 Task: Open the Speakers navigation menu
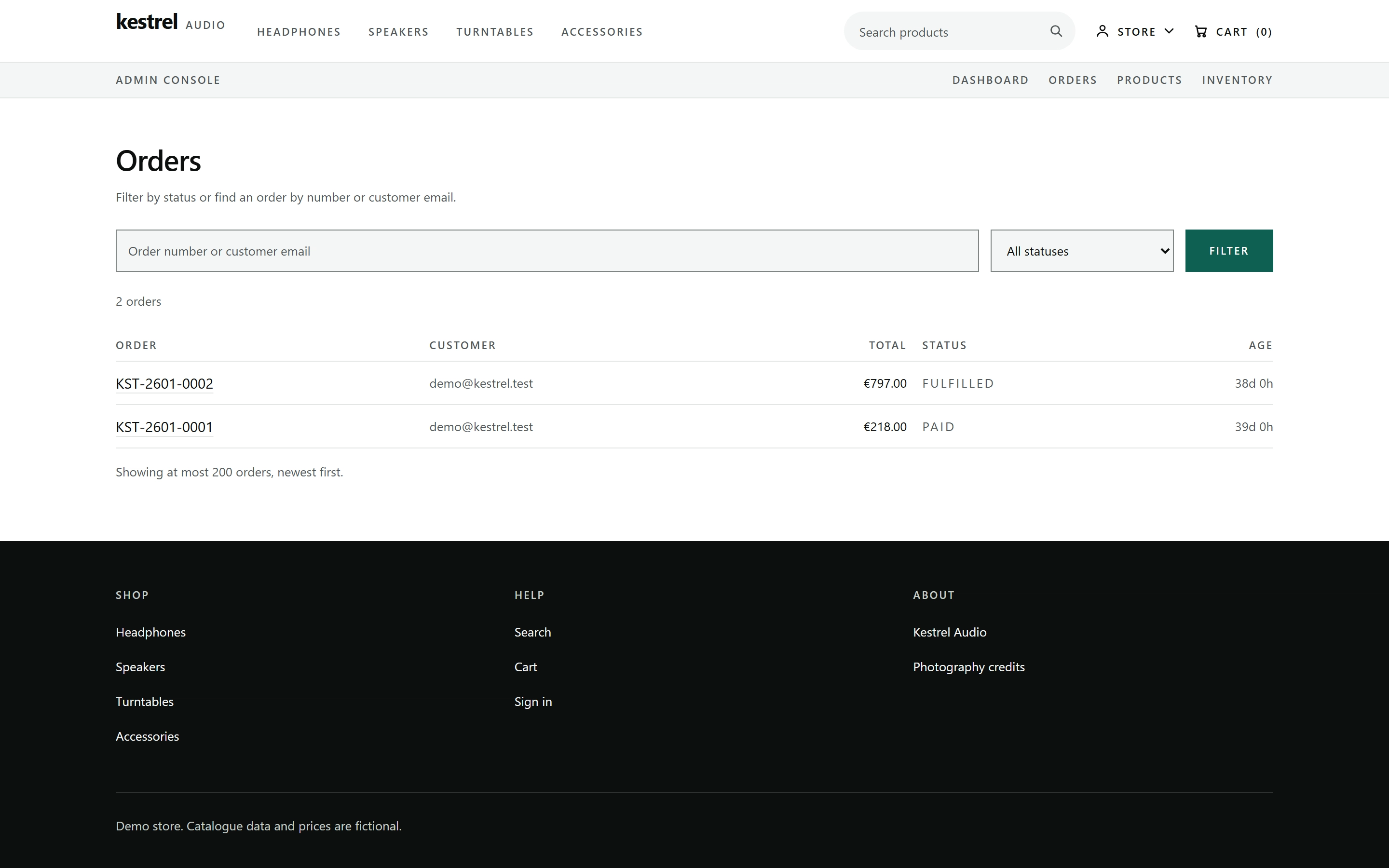[398, 32]
